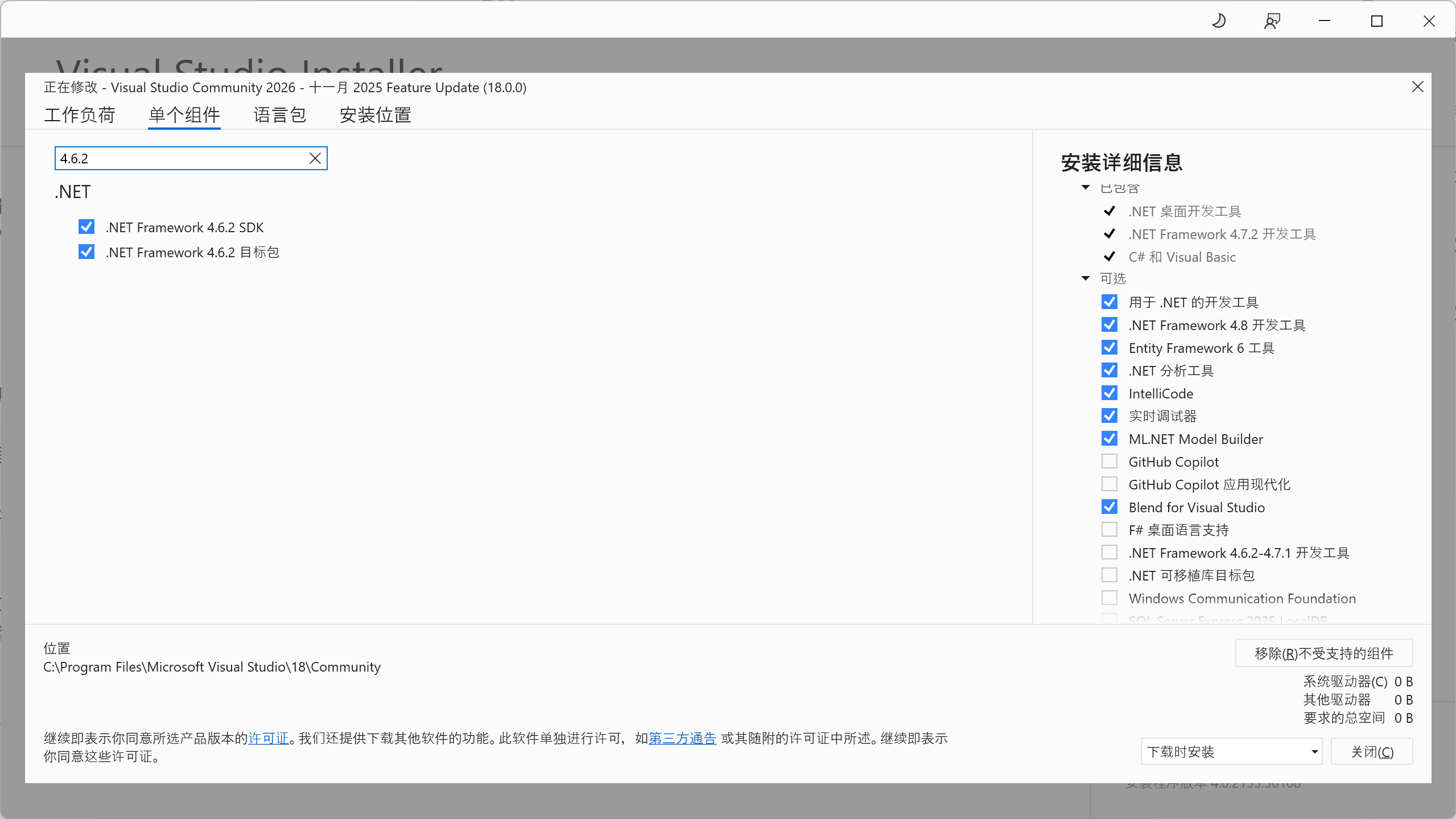1456x819 pixels.
Task: Open the feedback icon in title bar
Action: coord(1272,20)
